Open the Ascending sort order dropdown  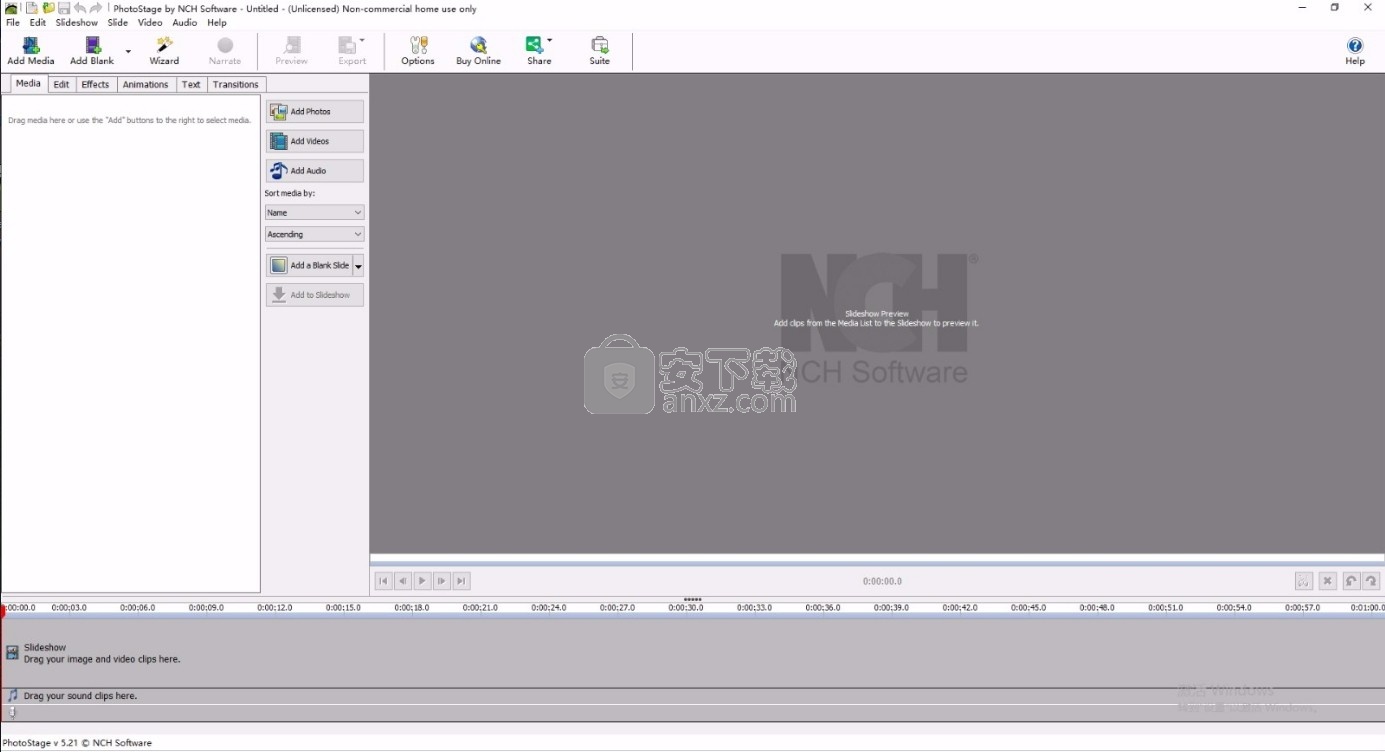click(315, 234)
